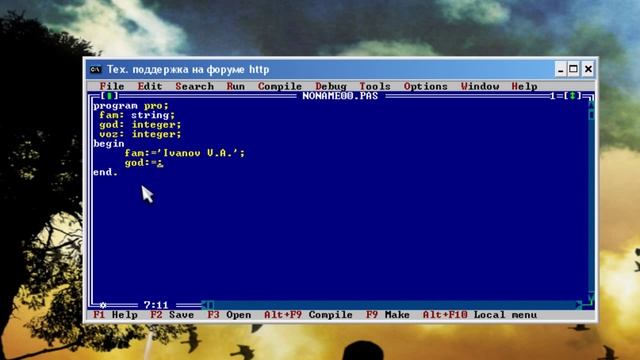This screenshot has height=360, width=640.
Task: Maximize the console window
Action: [573, 69]
